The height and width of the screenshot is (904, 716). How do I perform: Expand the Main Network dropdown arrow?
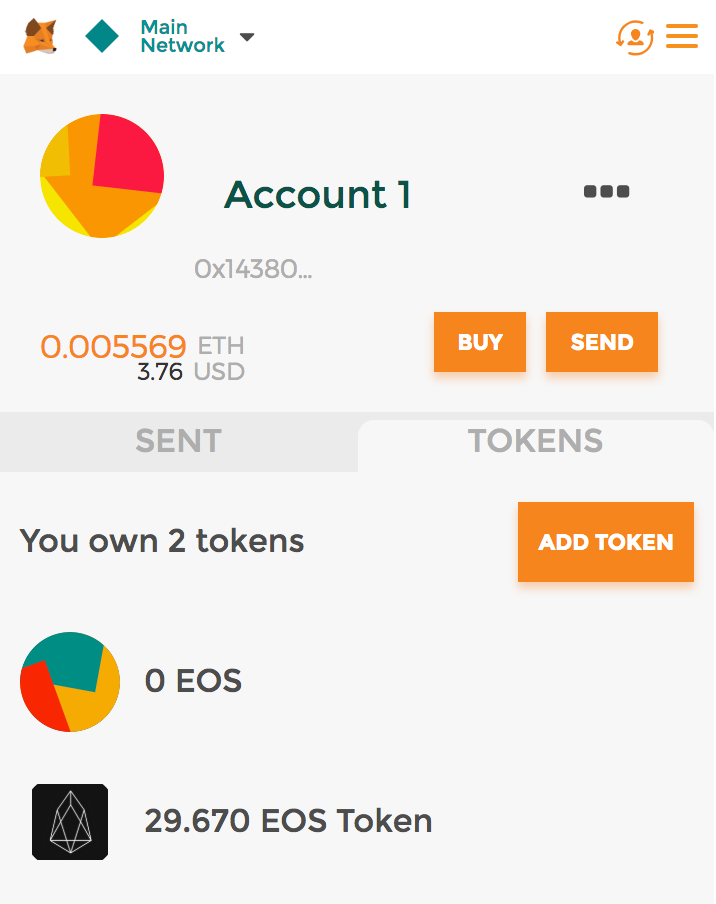pyautogui.click(x=247, y=38)
